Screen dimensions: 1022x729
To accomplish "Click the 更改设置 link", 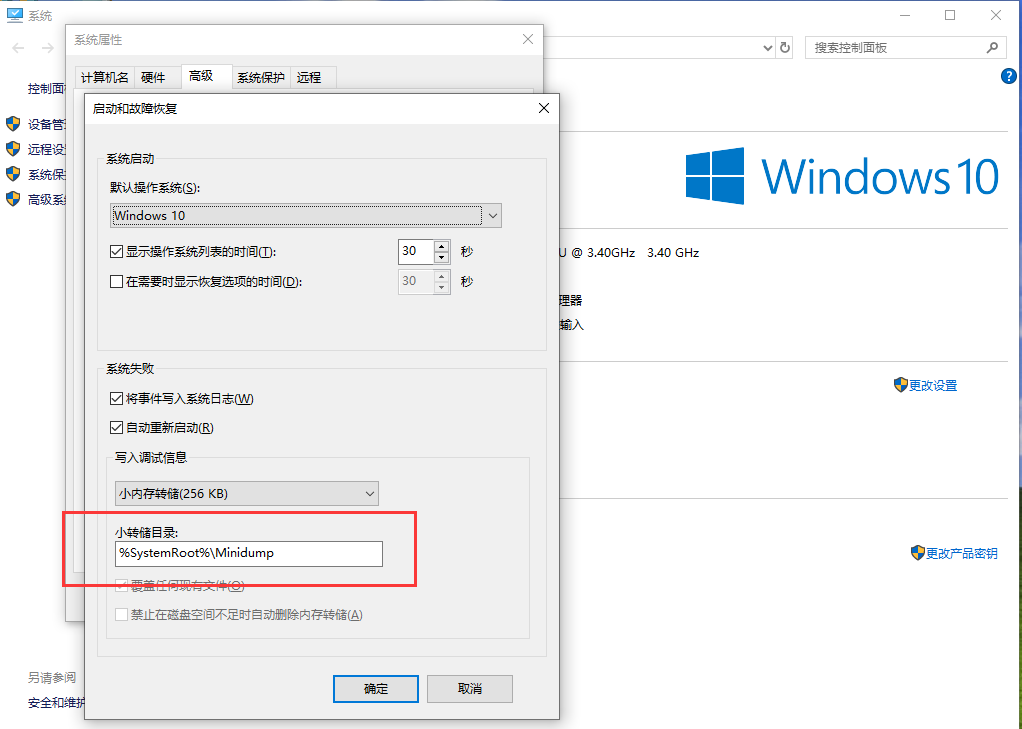I will point(933,385).
